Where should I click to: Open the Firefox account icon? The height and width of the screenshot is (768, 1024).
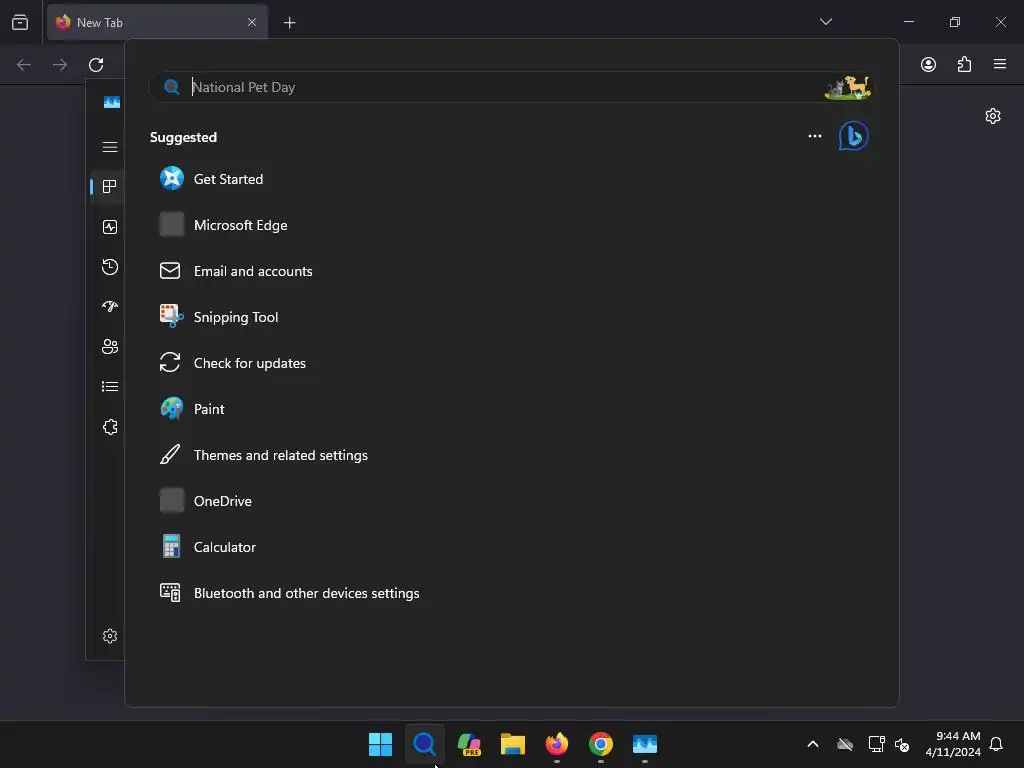(x=928, y=65)
